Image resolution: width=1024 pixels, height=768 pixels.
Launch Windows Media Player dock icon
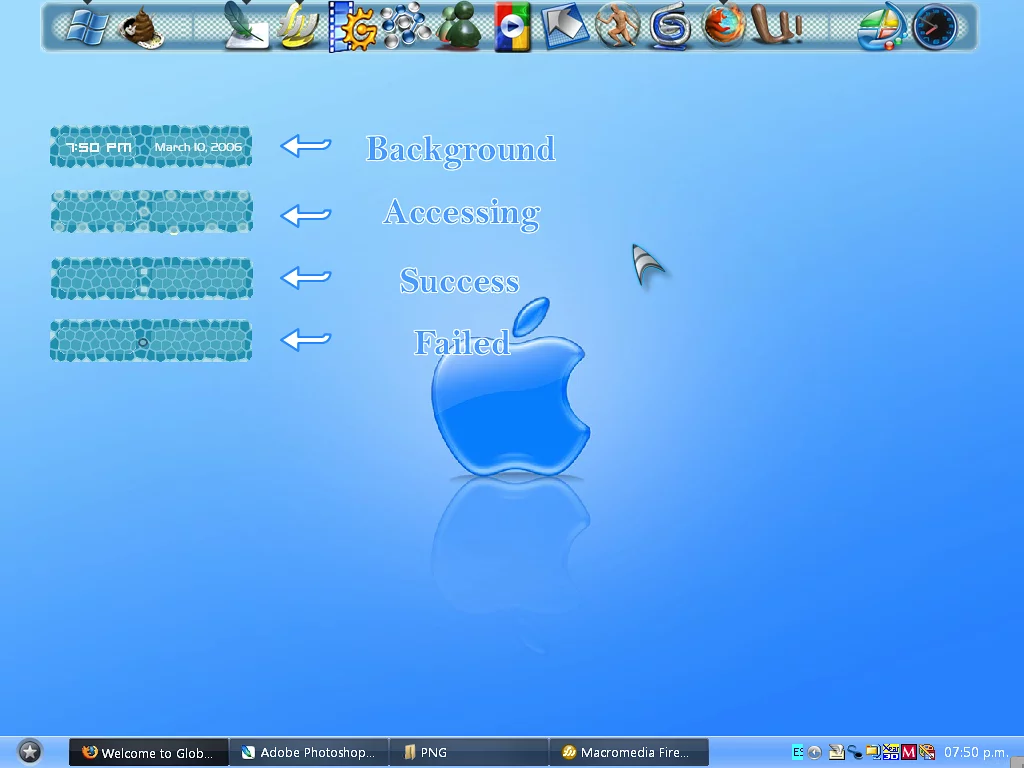[x=513, y=27]
